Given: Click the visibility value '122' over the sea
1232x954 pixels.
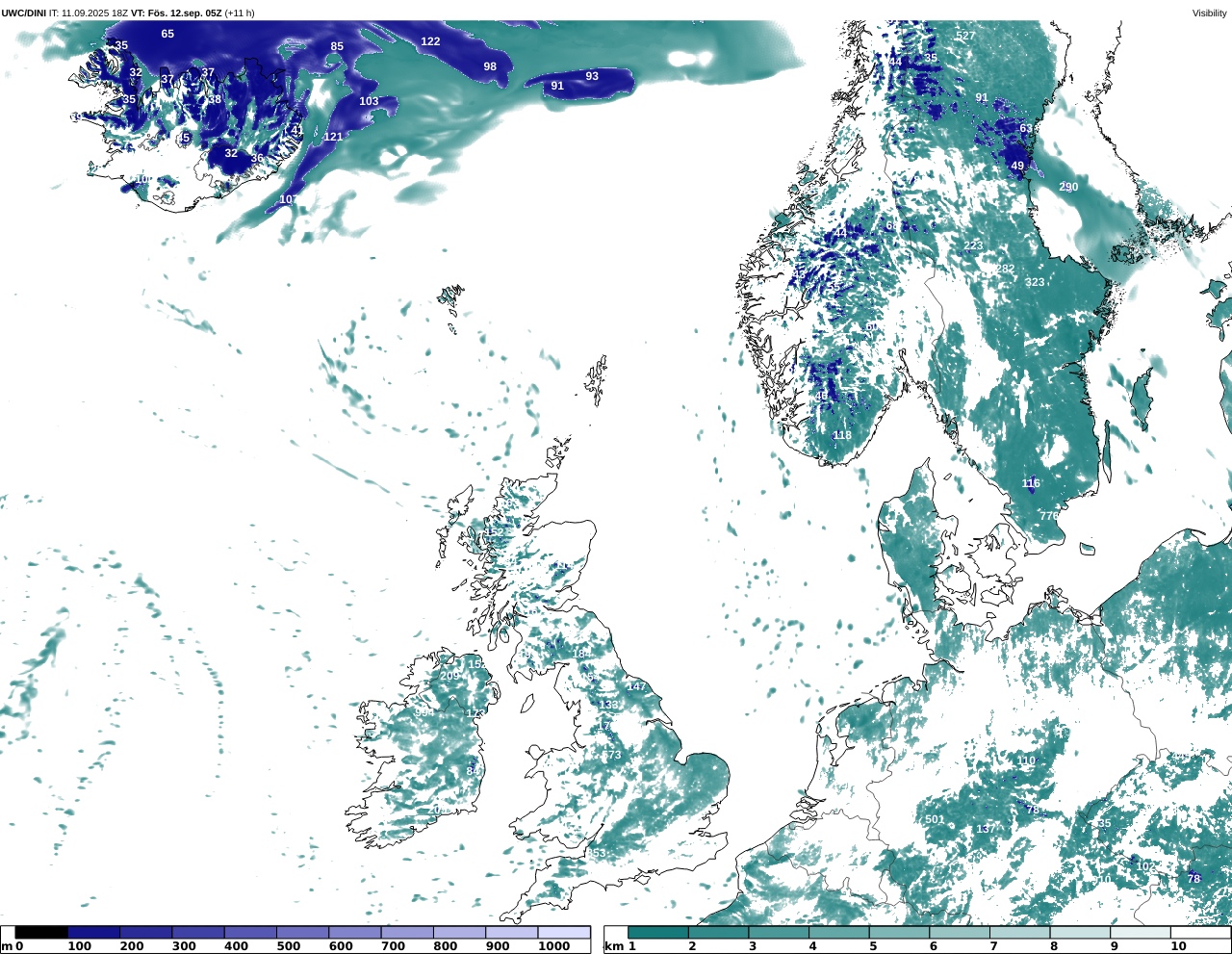Looking at the screenshot, I should coord(430,41).
